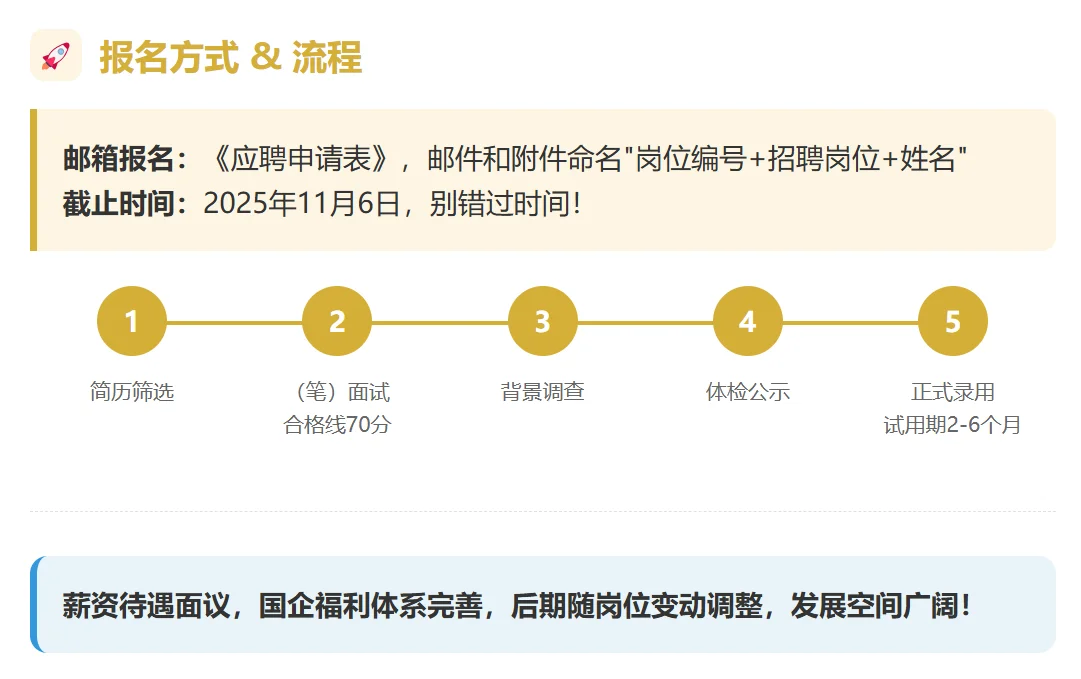Toggle the 背景调查 stage text
The height and width of the screenshot is (679, 1081).
click(543, 392)
